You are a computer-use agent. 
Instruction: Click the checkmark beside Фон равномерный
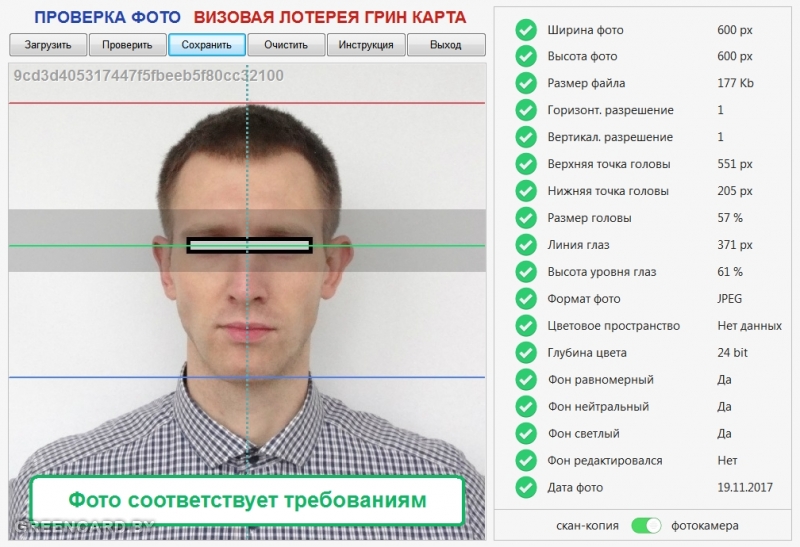point(526,380)
